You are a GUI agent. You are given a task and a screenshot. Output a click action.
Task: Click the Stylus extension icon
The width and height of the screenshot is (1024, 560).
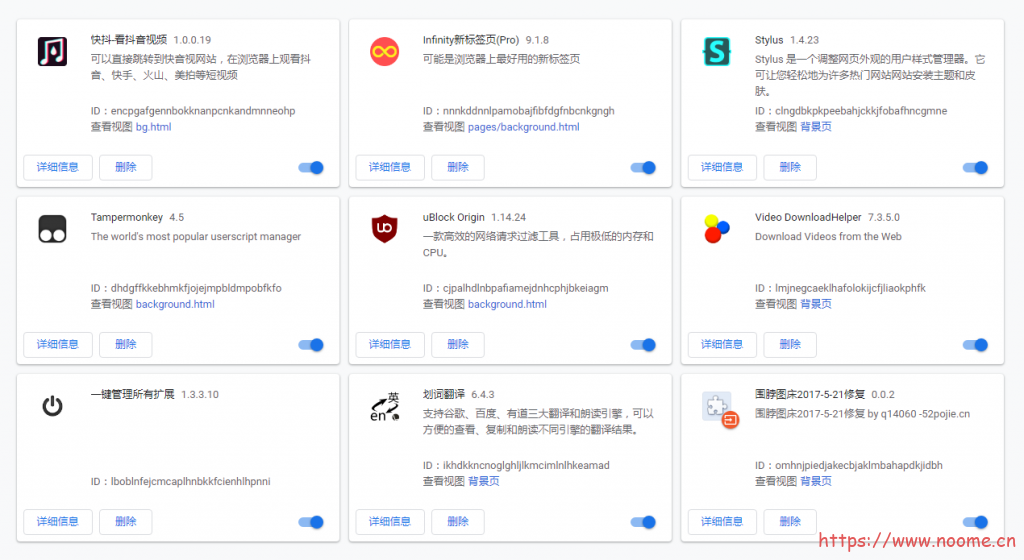coord(716,52)
